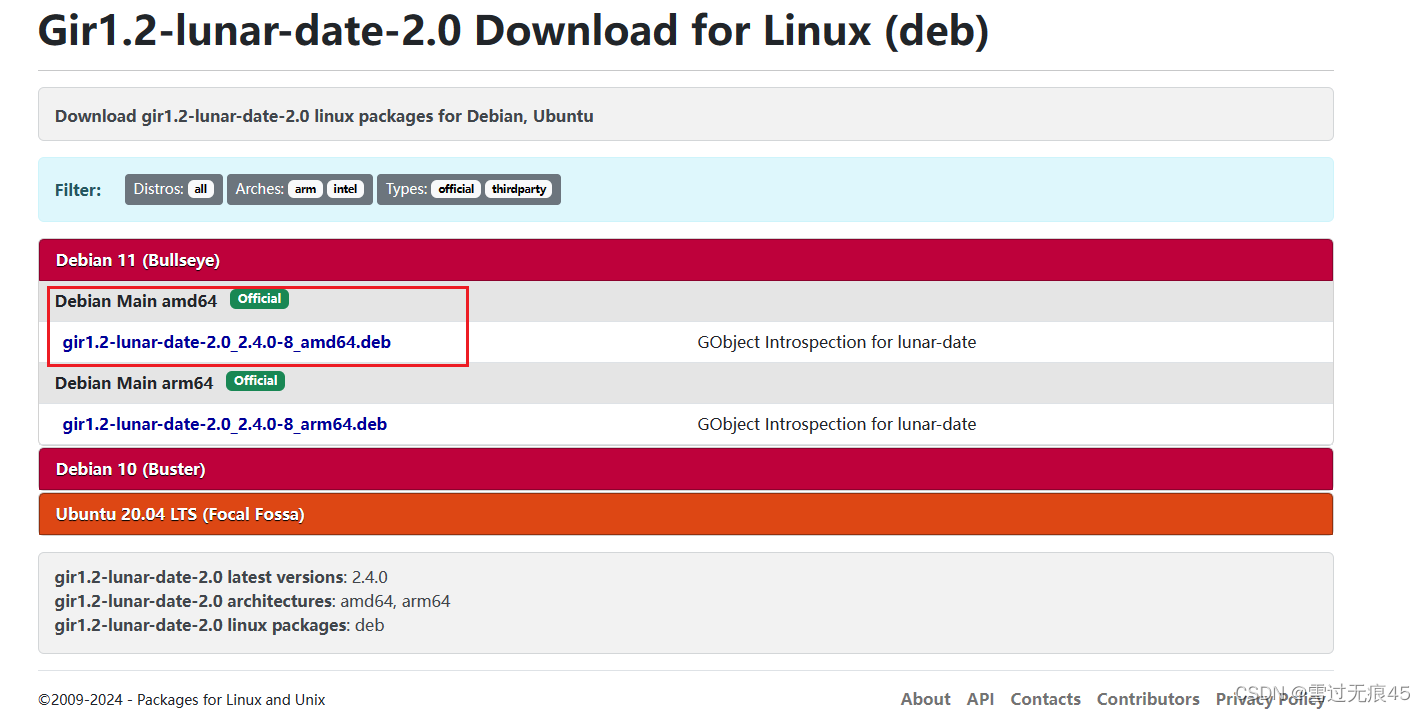Open gir1.2-lunar-date-2.0_2.4.0-8_amd64.deb link
The width and height of the screenshot is (1426, 712).
[x=226, y=342]
